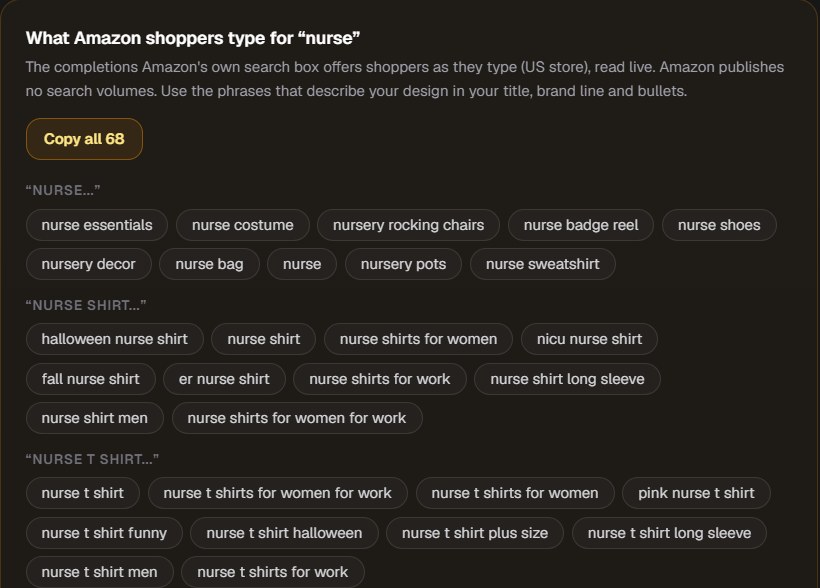The width and height of the screenshot is (820, 588).
Task: Pick the nurse bag keyword
Action: (209, 264)
